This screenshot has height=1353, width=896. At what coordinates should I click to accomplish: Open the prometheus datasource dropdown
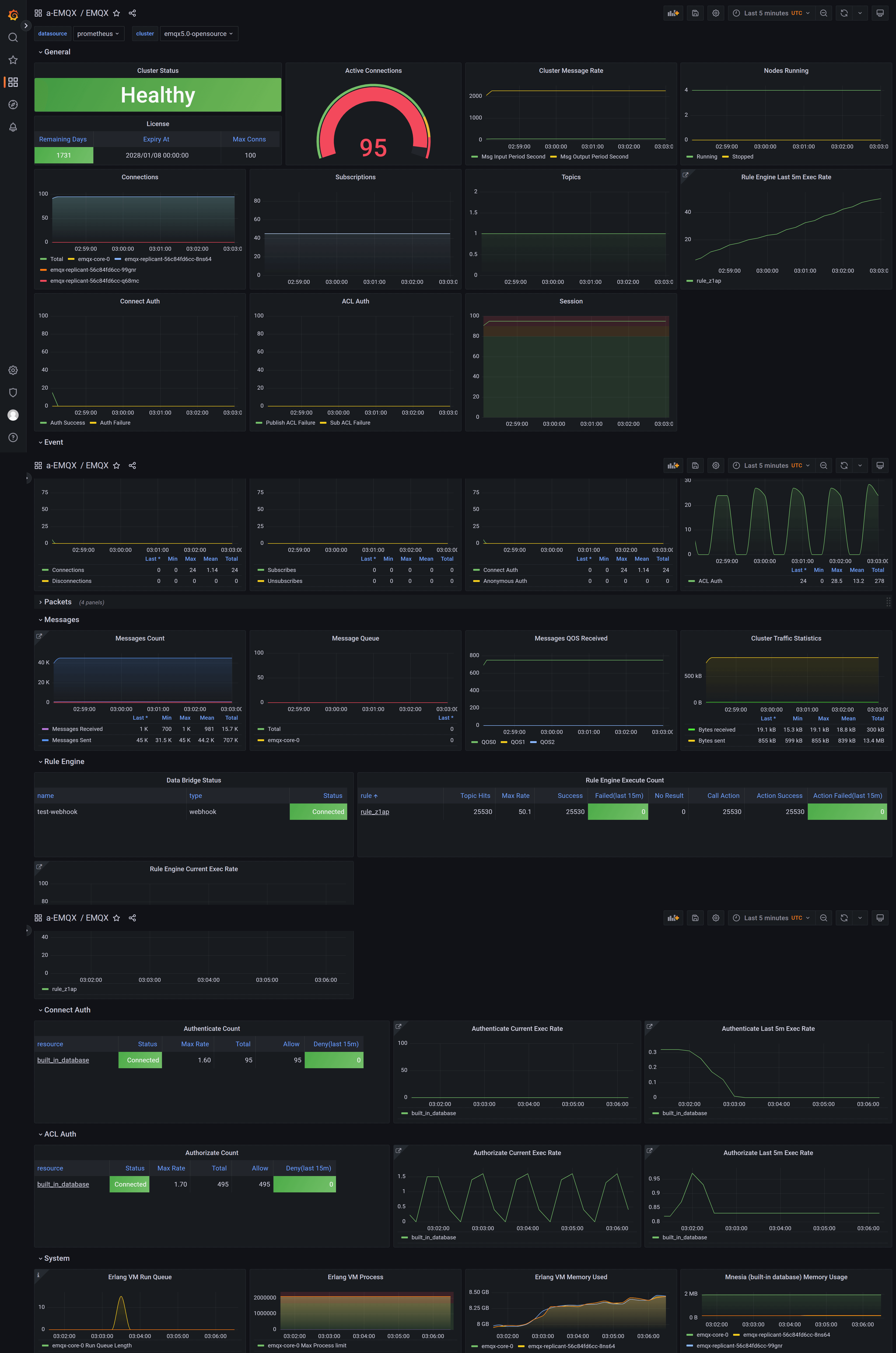click(98, 34)
